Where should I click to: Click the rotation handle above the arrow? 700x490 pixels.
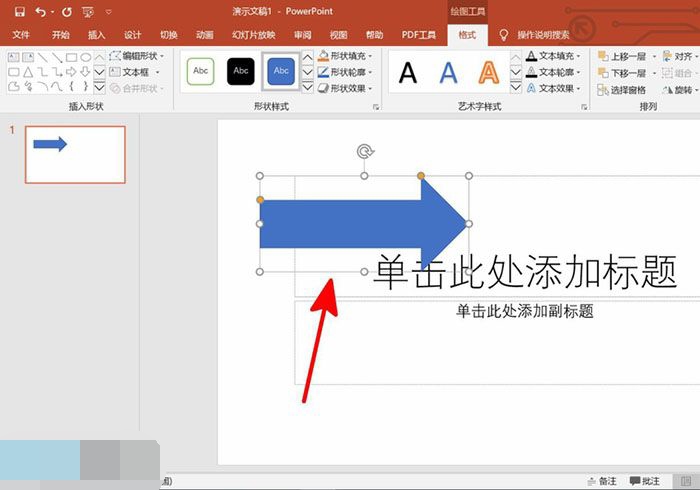point(365,152)
